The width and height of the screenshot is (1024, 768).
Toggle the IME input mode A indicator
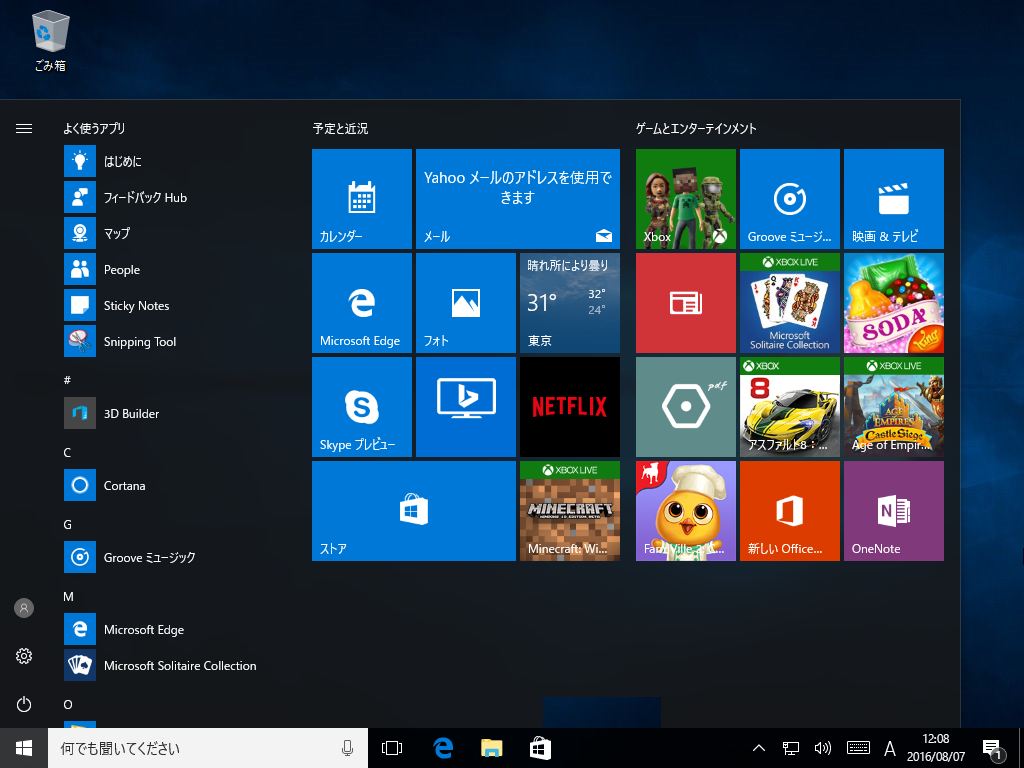click(890, 748)
